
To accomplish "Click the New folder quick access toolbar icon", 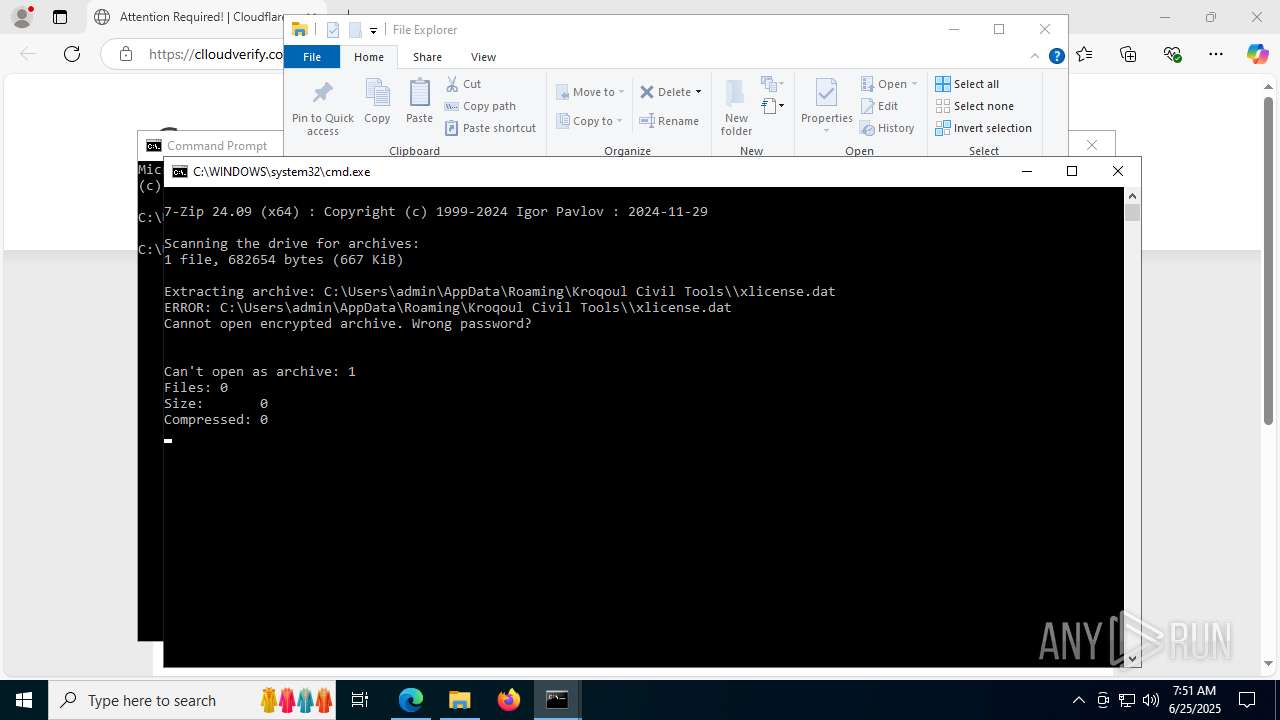I will [x=355, y=30].
